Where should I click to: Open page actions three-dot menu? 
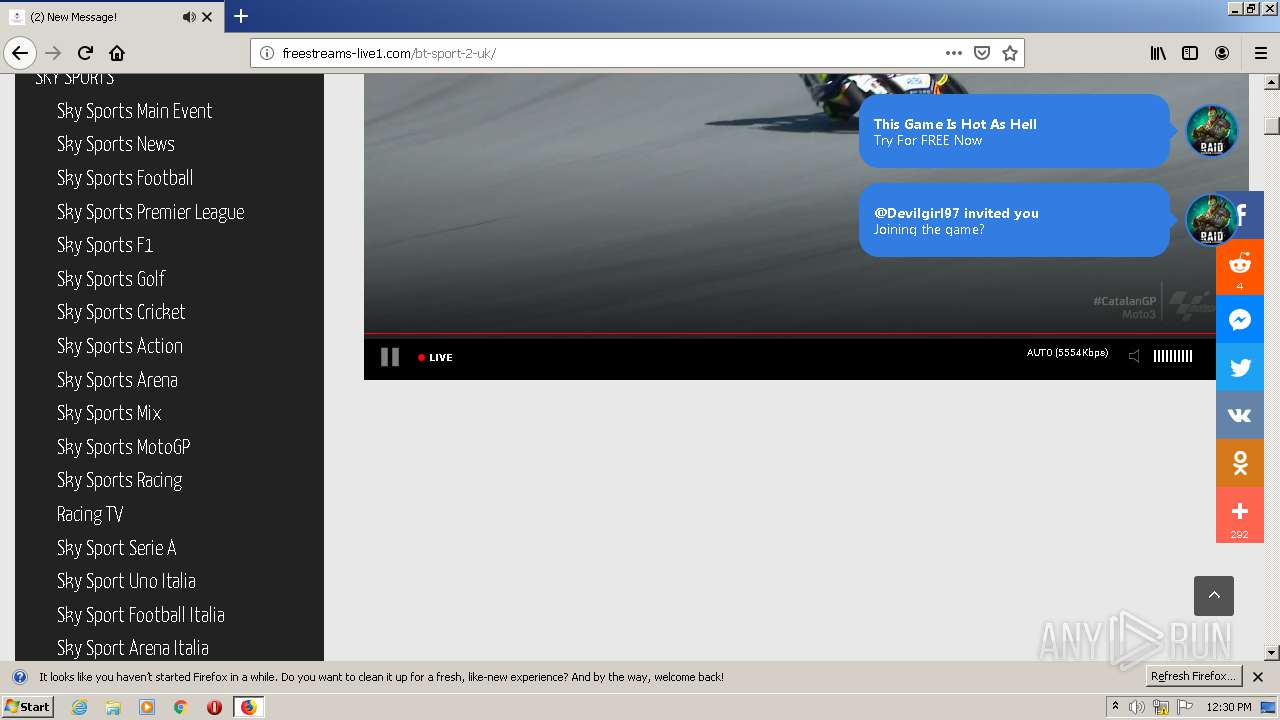[x=954, y=53]
